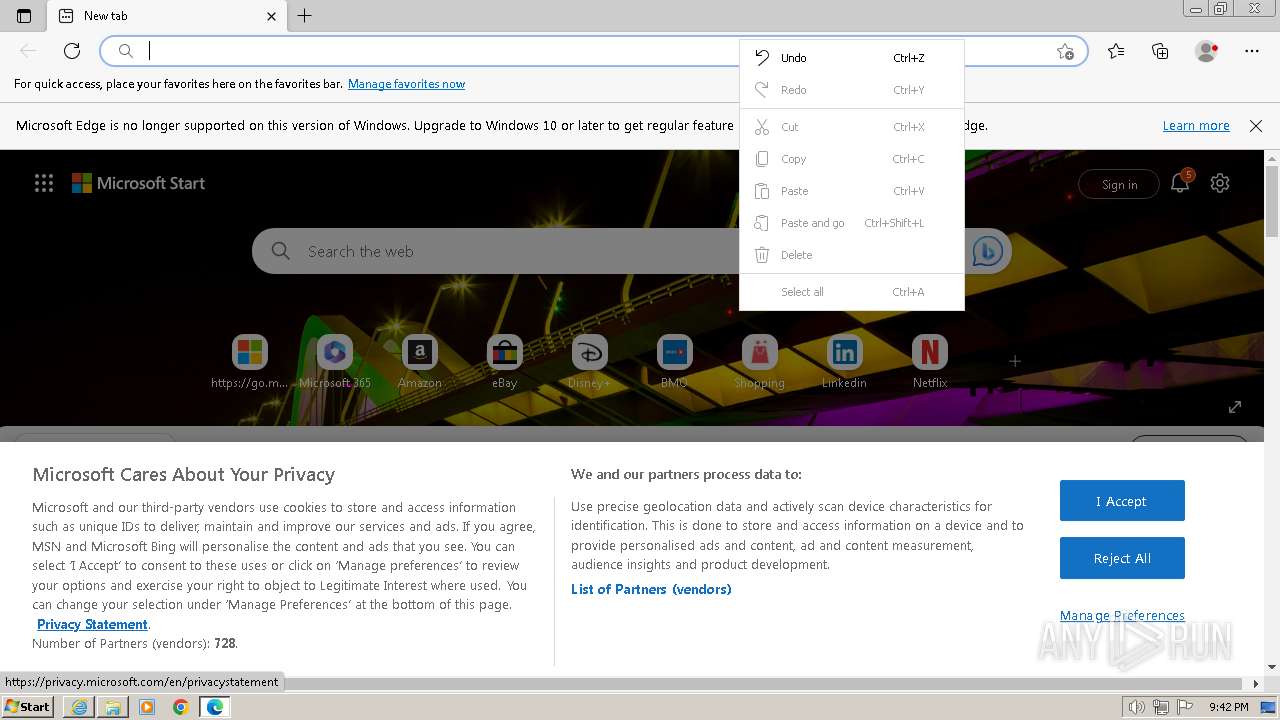Viewport: 1280px width, 720px height.
Task: Open the Microsoft Start app launcher grid
Action: coord(44,183)
